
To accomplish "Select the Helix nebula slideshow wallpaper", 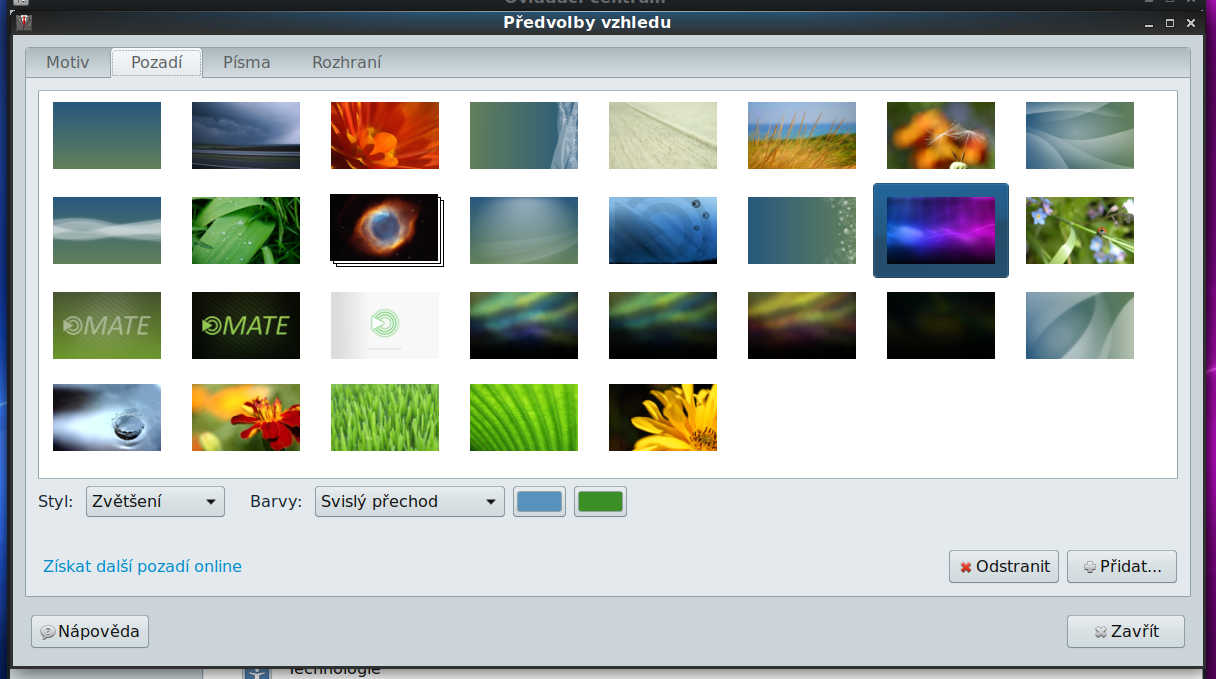I will (x=386, y=230).
